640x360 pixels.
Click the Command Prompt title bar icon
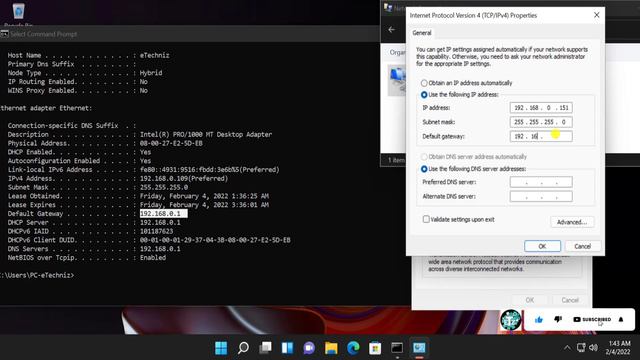4,34
